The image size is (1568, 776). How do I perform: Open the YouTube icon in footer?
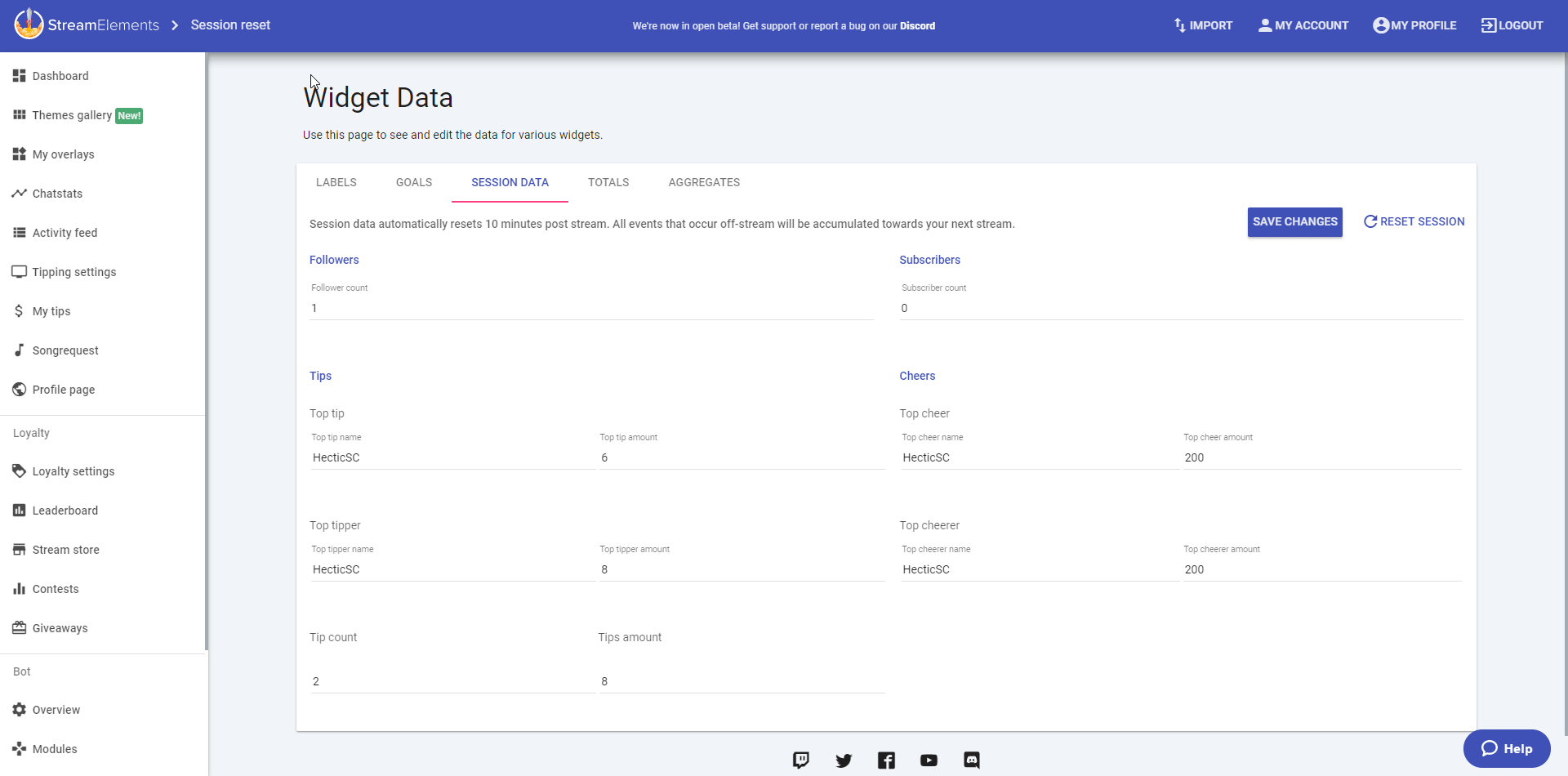(929, 760)
